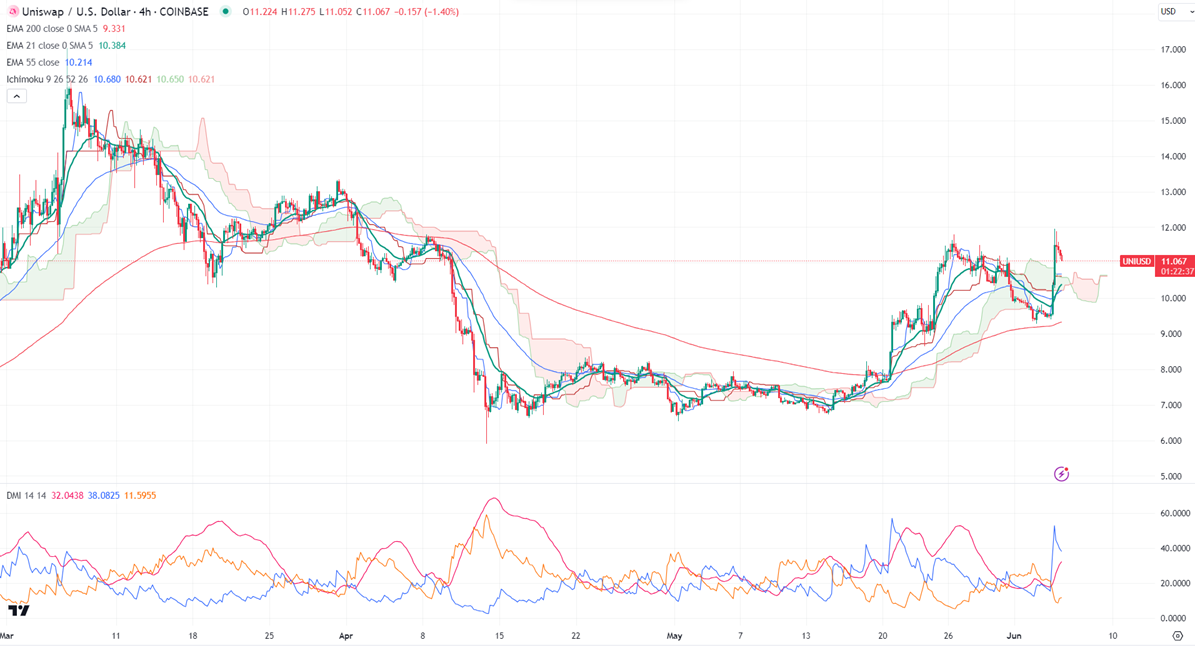Click EMA 200 value 9.331
The height and width of the screenshot is (648, 1195).
[x=114, y=28]
